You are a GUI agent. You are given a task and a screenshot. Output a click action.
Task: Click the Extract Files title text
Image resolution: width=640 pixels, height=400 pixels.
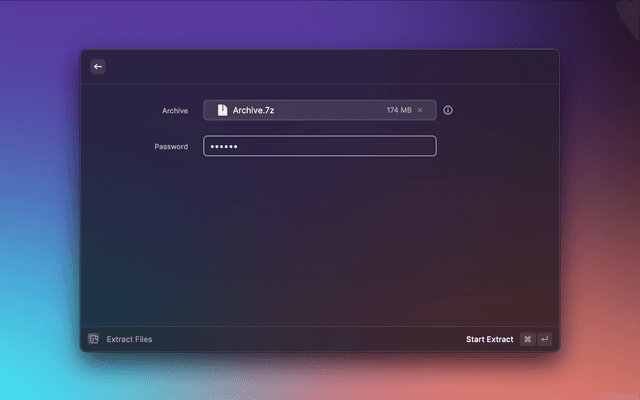pyautogui.click(x=129, y=339)
